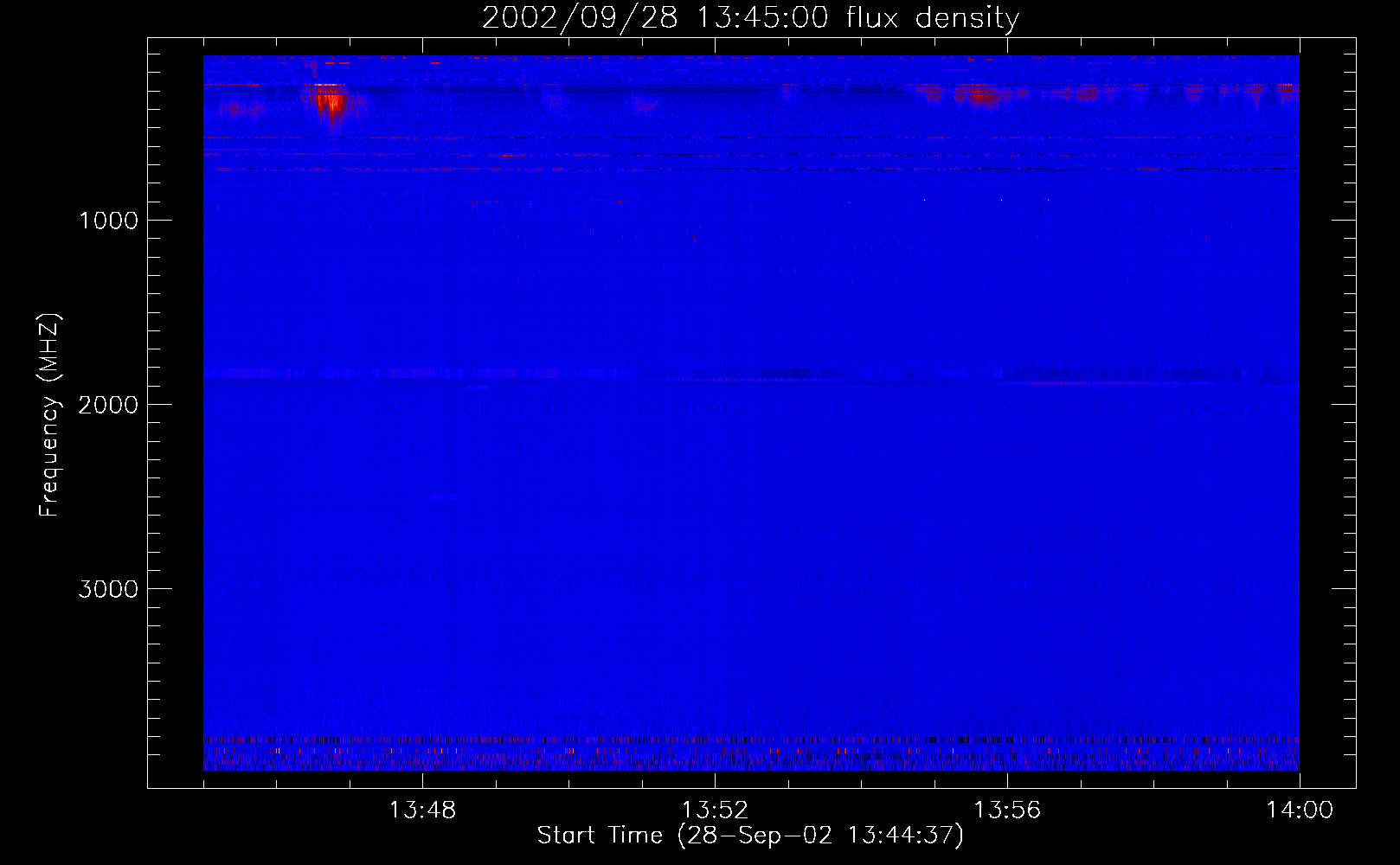
Task: Click the 13:56 time tick label
Action: point(1007,811)
